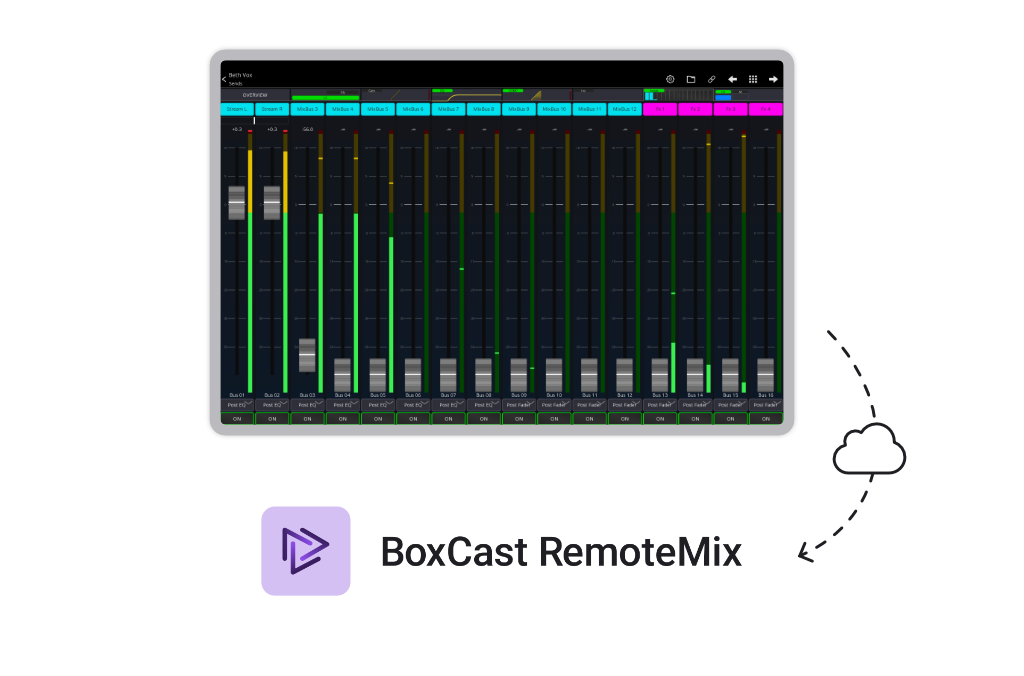1024x676 pixels.
Task: Open the grid view icon in the header
Action: [x=753, y=79]
